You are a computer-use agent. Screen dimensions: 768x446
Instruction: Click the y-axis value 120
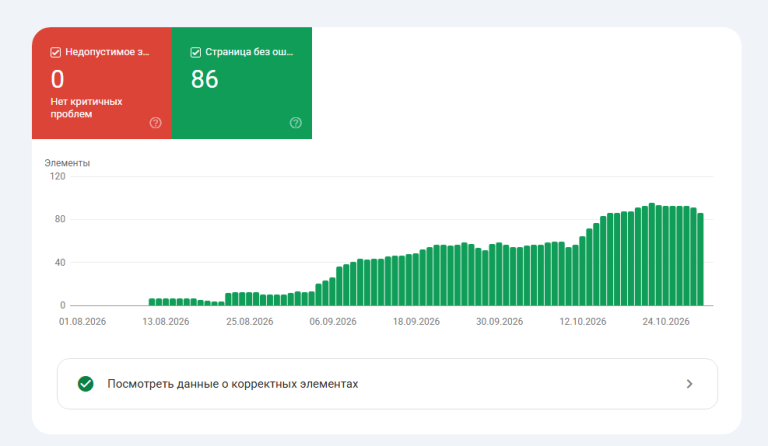pyautogui.click(x=57, y=176)
